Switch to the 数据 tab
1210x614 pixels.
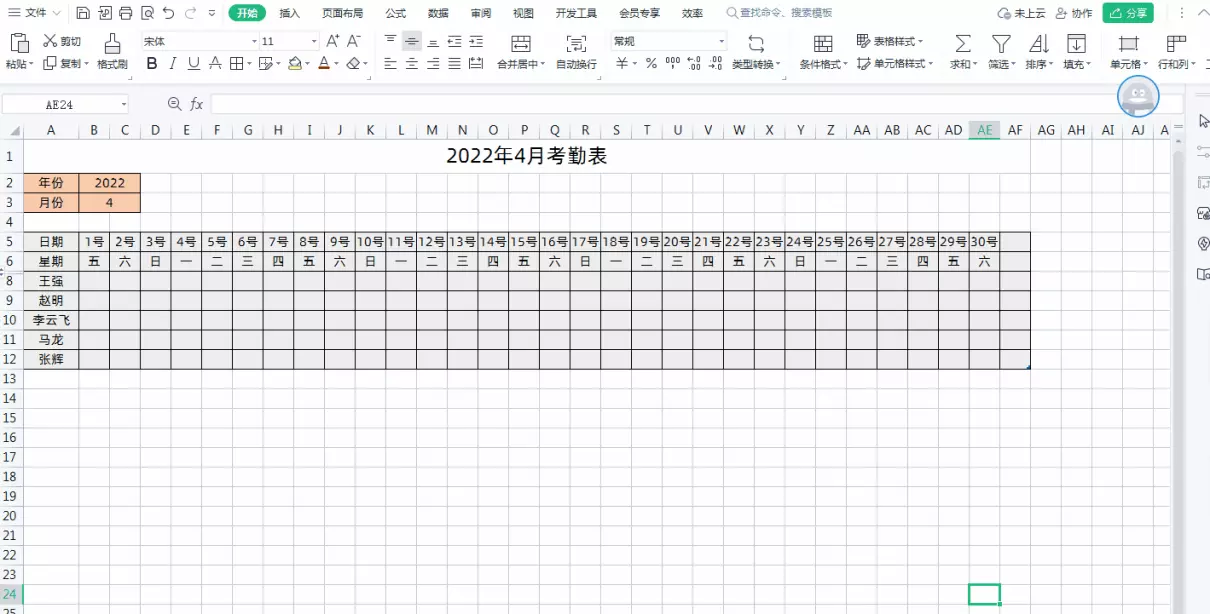(438, 13)
